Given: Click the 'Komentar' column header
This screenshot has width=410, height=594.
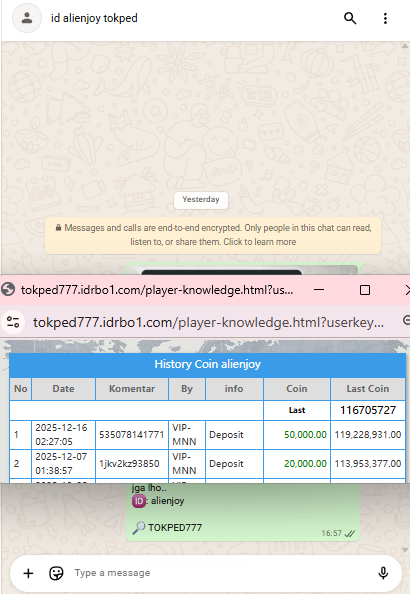Looking at the screenshot, I should [132, 389].
